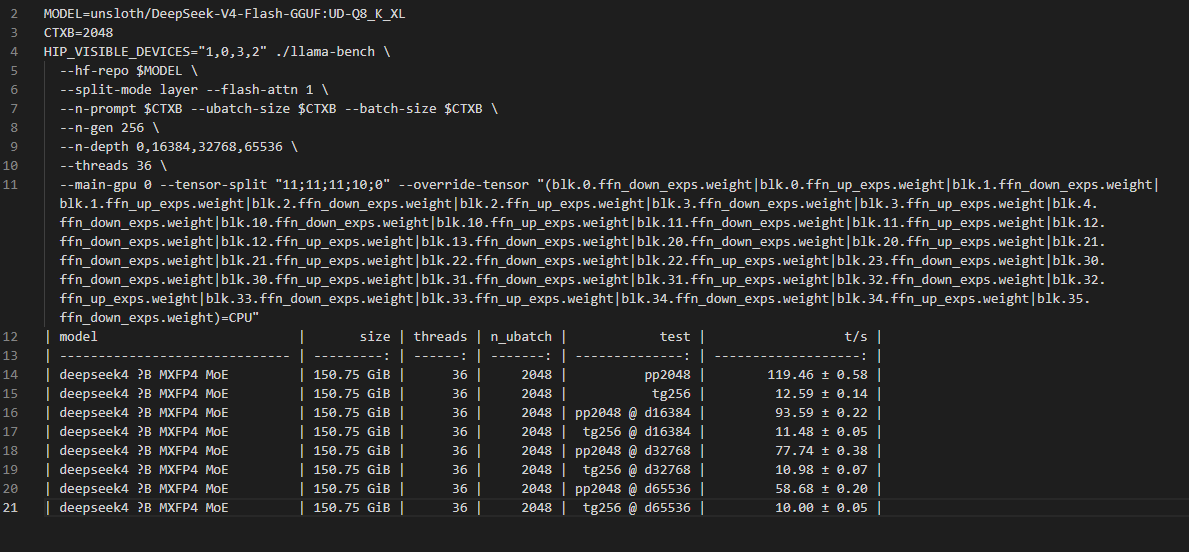Click the 'pp2048 @ d16384' test cell

[633, 412]
